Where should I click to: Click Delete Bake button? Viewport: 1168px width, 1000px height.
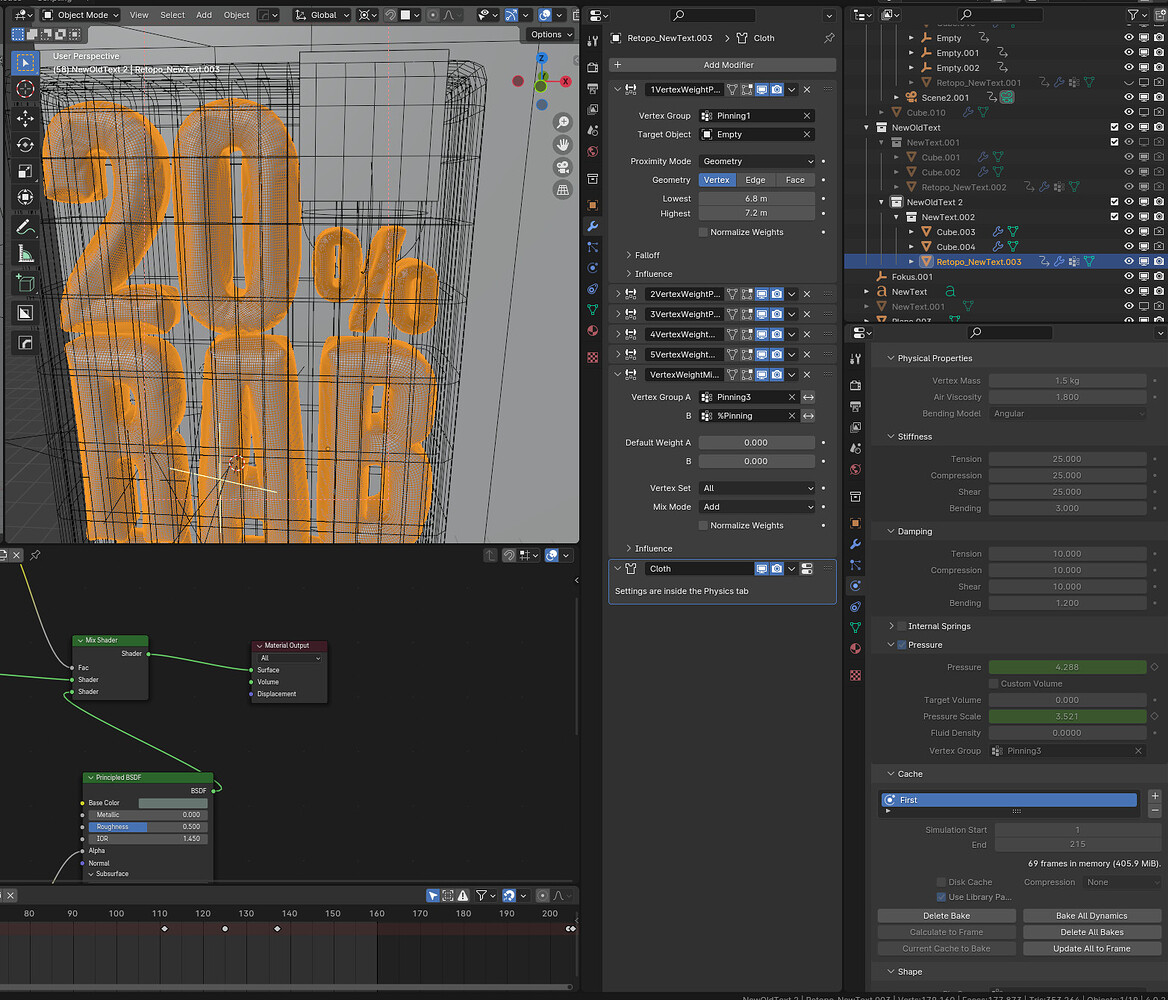(946, 916)
